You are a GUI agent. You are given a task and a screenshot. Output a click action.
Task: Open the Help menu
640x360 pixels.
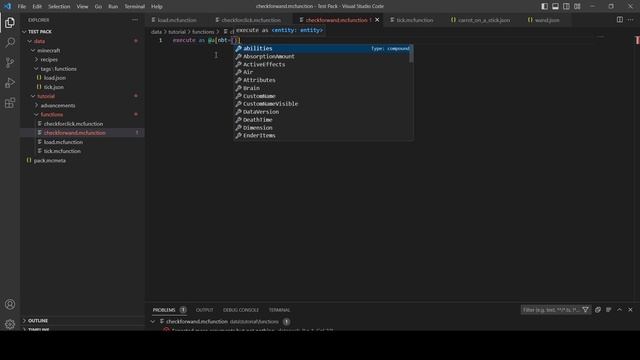point(157,7)
